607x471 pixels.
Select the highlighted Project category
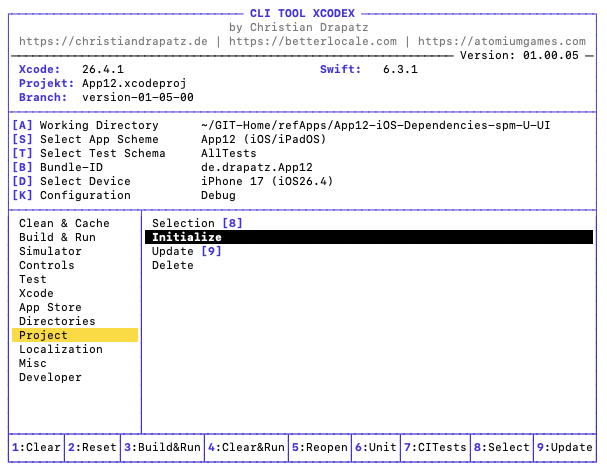coord(75,335)
